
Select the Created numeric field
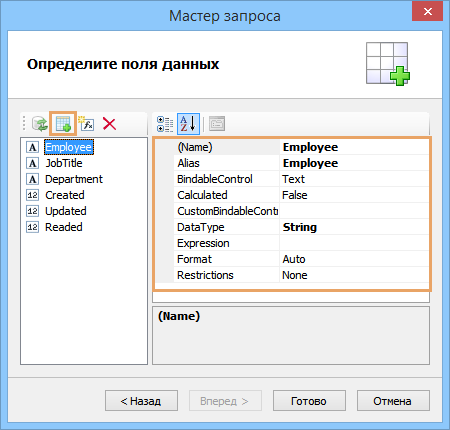(65, 195)
